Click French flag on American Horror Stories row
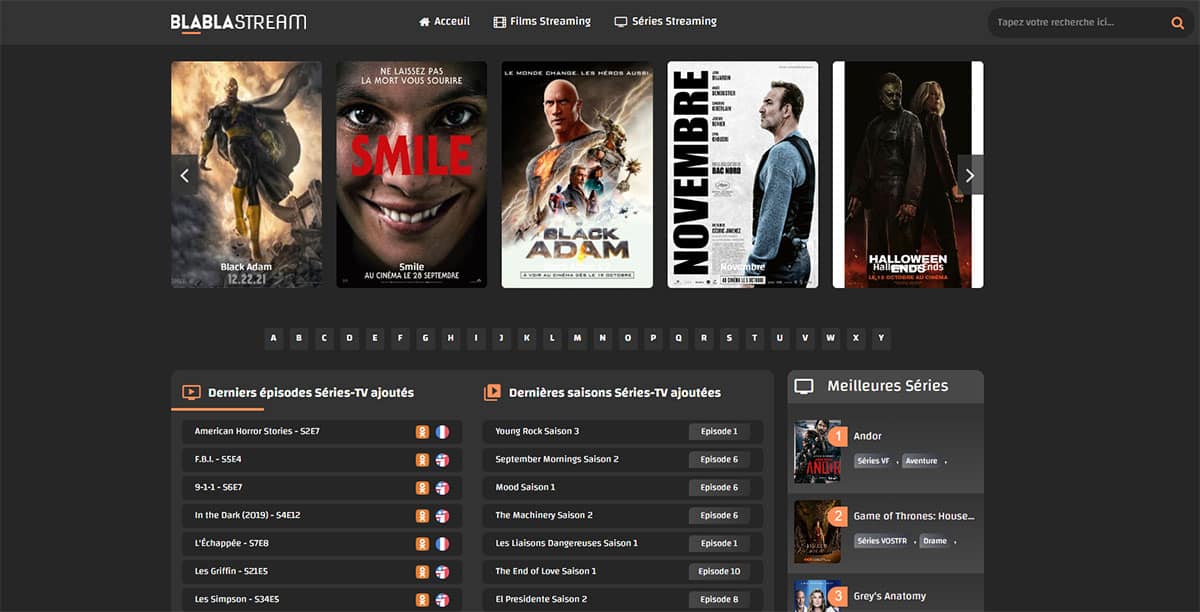1200x612 pixels. [442, 432]
